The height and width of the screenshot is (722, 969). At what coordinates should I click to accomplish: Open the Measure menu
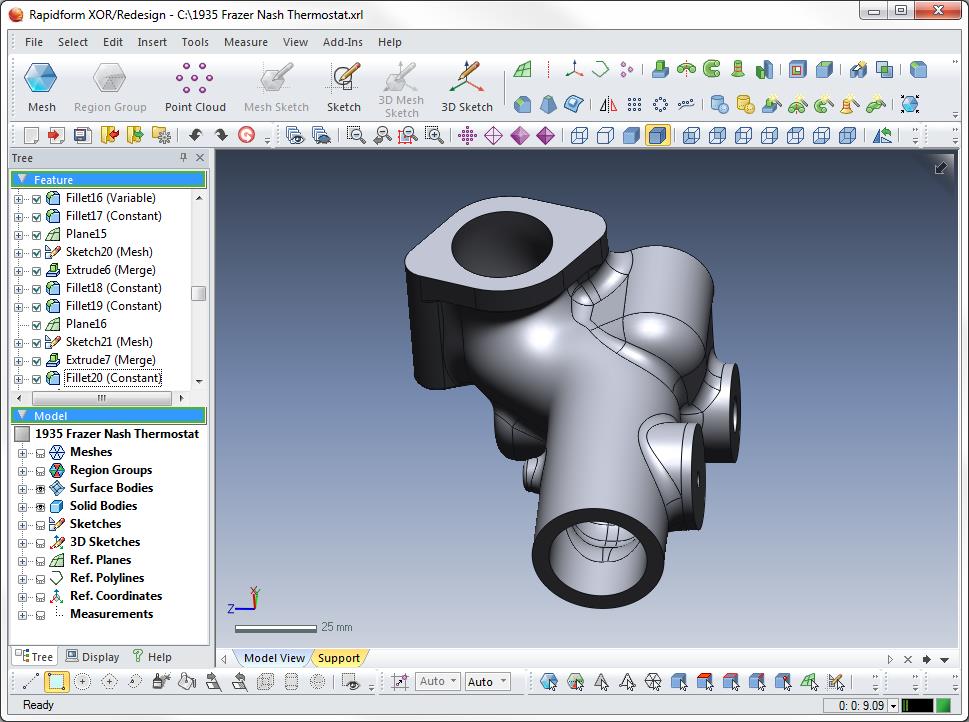tap(246, 42)
